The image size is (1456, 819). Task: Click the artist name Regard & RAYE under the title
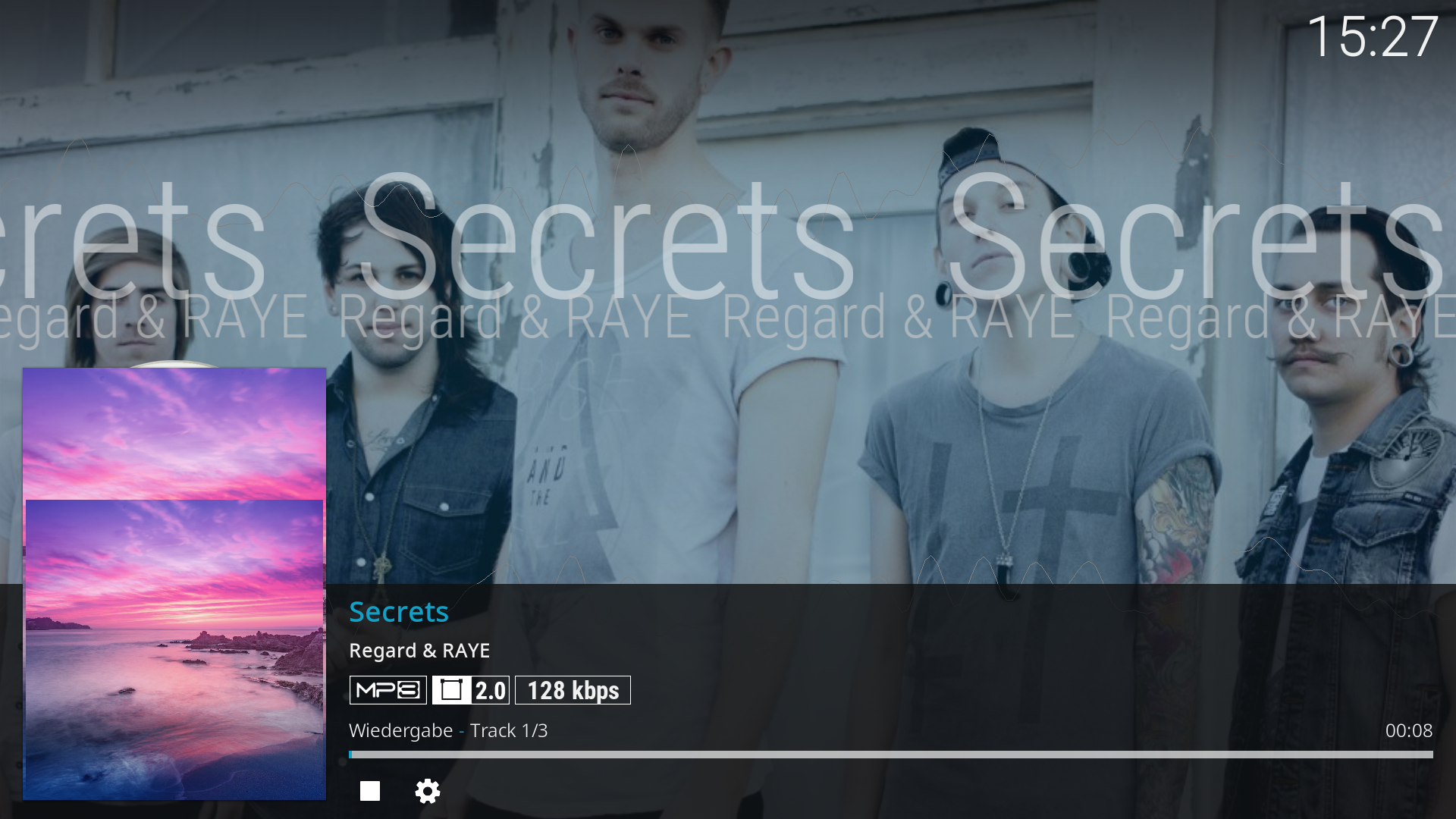pos(419,651)
